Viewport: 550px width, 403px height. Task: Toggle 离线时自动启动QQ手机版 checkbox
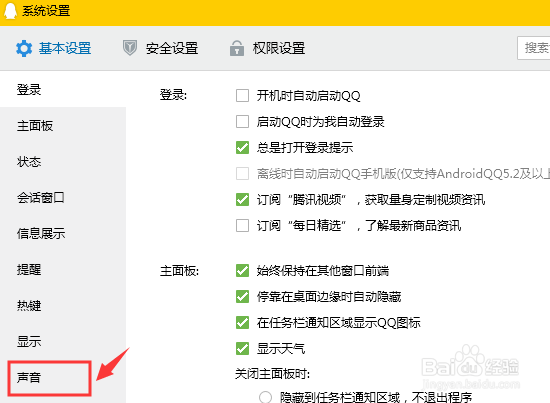click(x=242, y=174)
